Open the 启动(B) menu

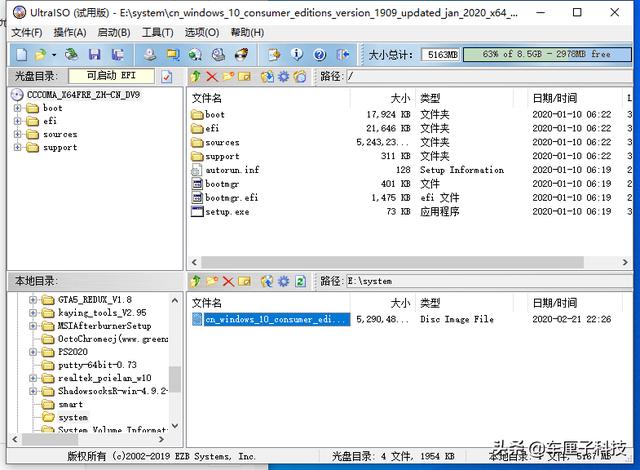tap(114, 32)
